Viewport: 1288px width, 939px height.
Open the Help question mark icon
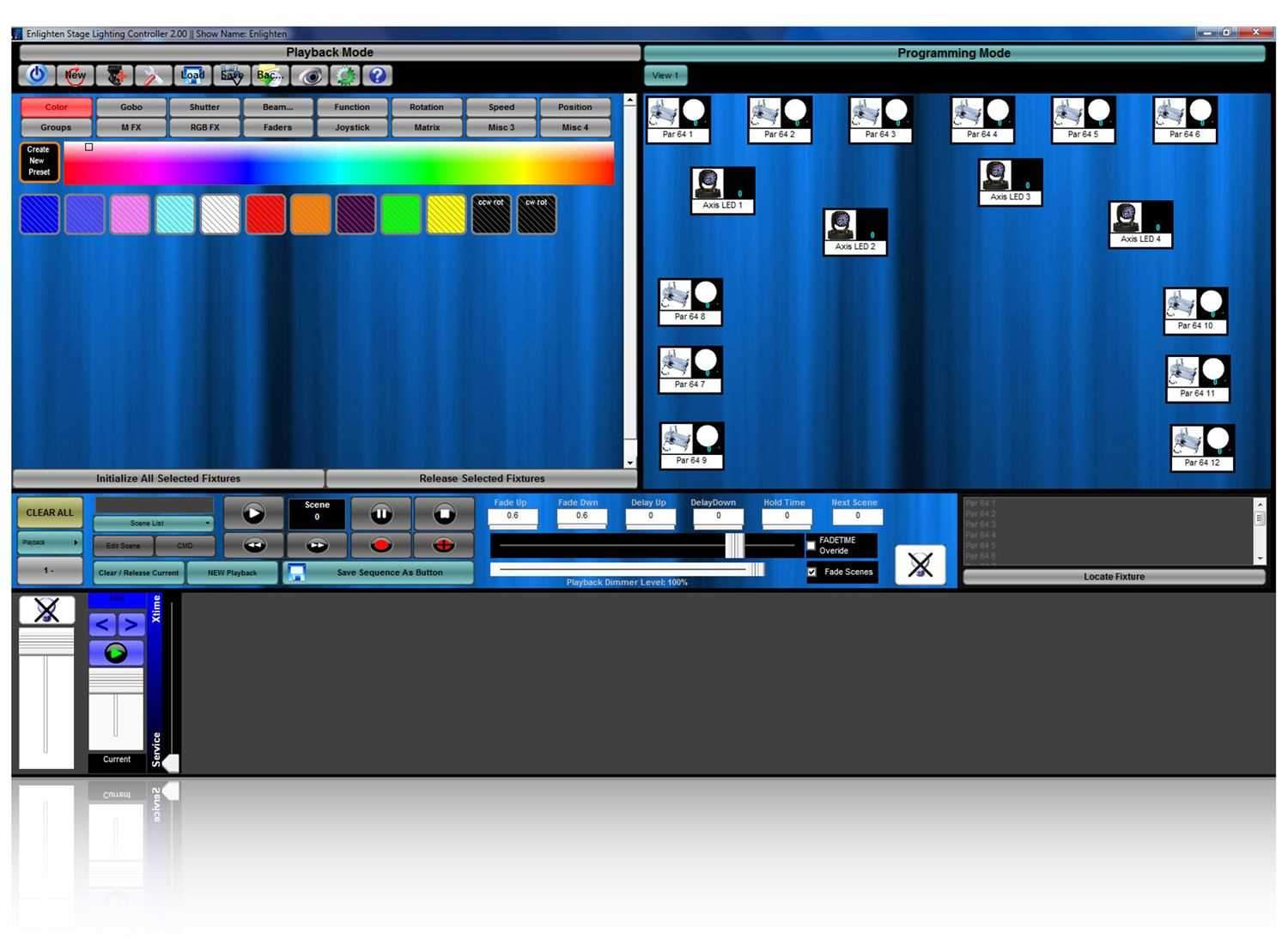point(375,76)
